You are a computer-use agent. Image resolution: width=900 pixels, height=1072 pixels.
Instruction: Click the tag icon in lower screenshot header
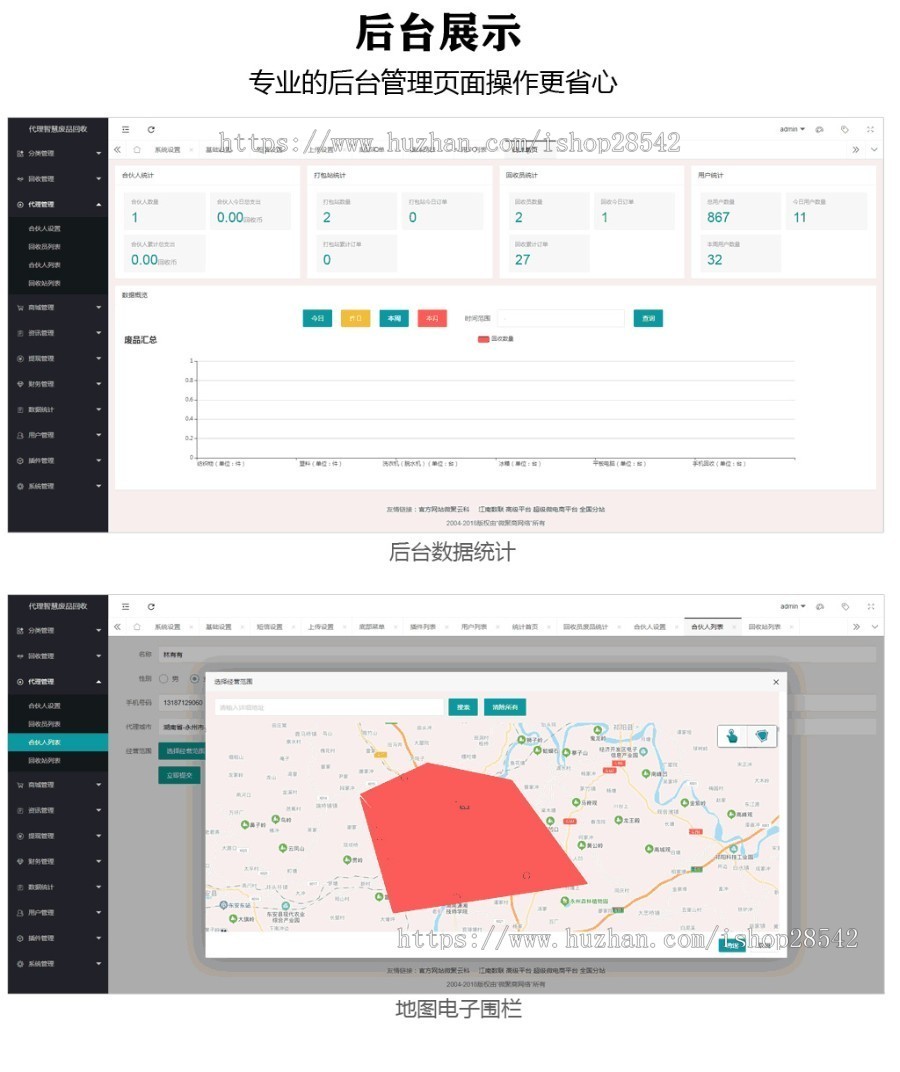(x=845, y=606)
